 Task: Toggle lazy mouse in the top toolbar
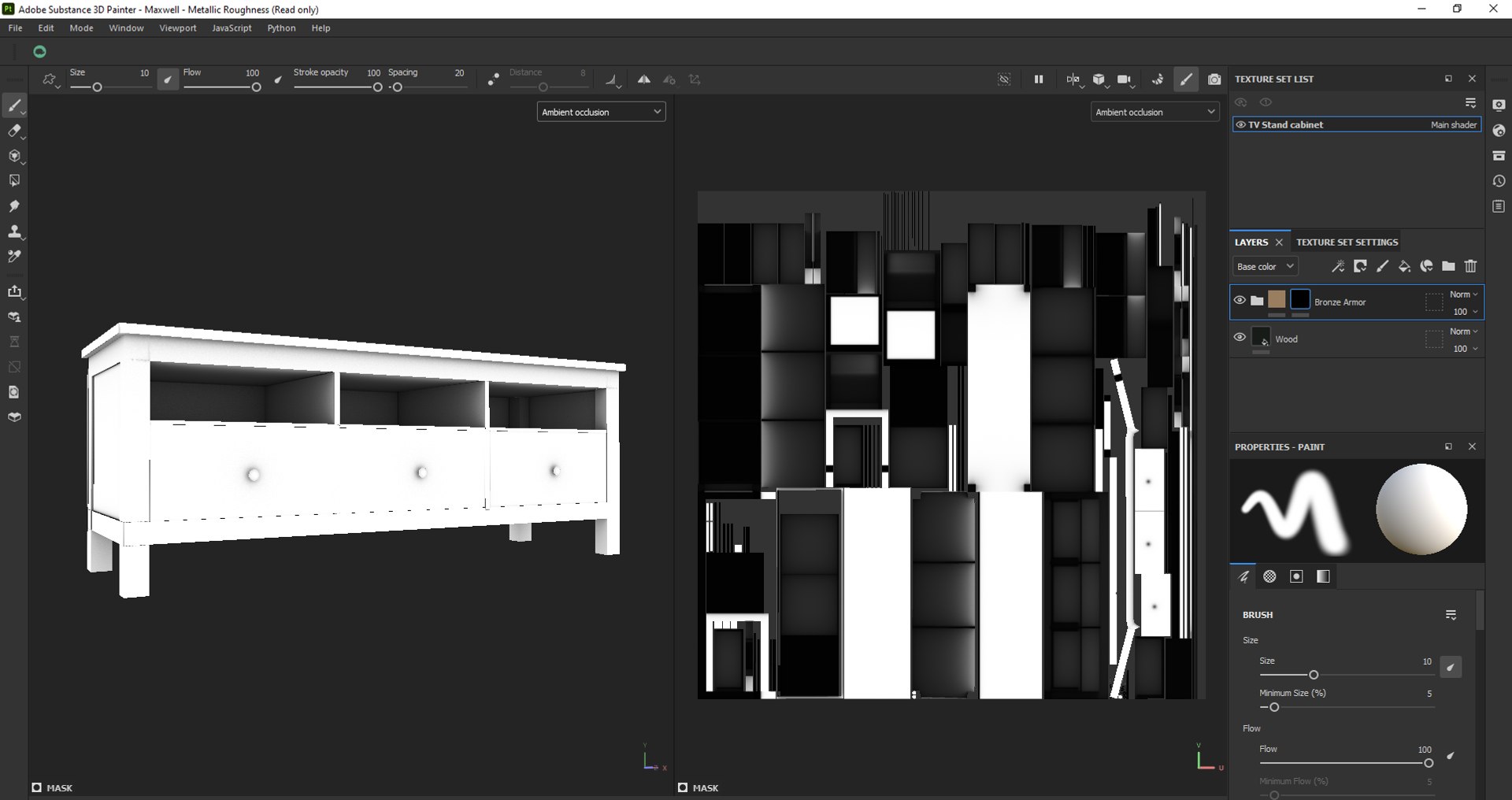point(493,80)
